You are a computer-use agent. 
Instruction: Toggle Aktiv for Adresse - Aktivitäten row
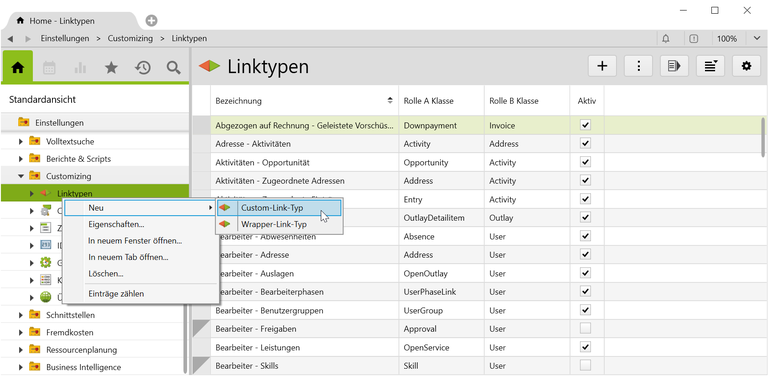pos(585,143)
